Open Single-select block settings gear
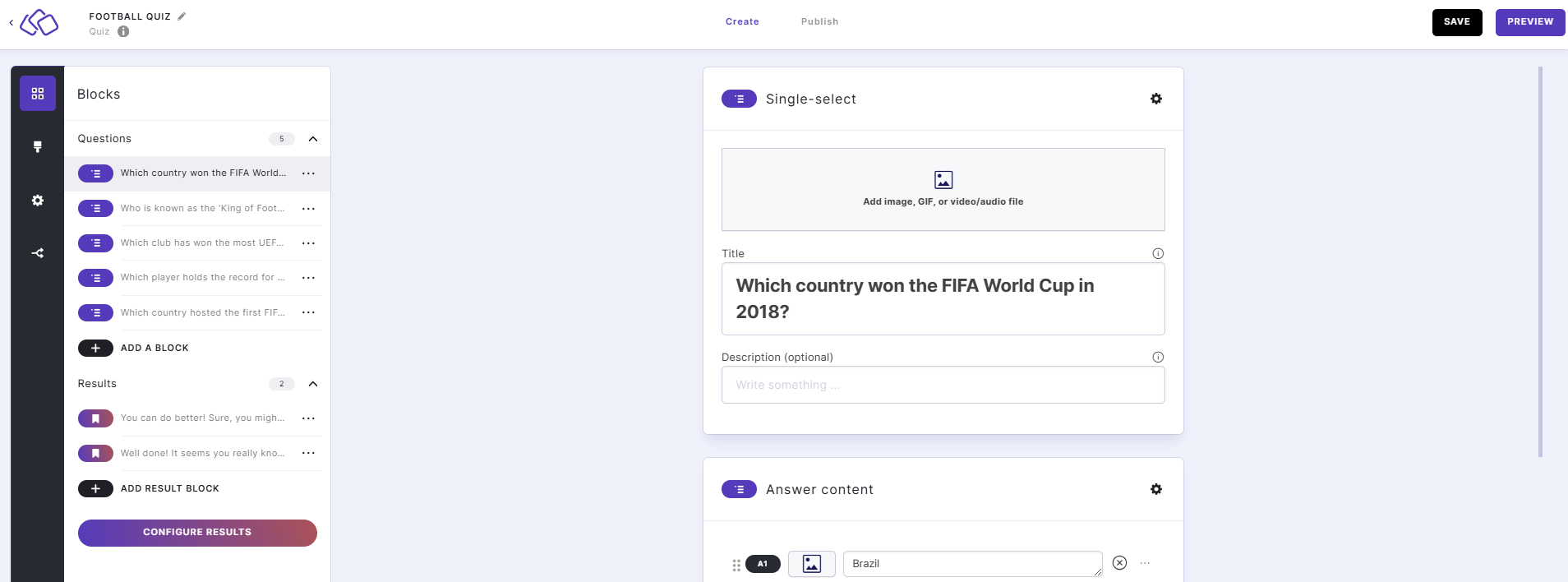The width and height of the screenshot is (1568, 582). click(x=1155, y=99)
